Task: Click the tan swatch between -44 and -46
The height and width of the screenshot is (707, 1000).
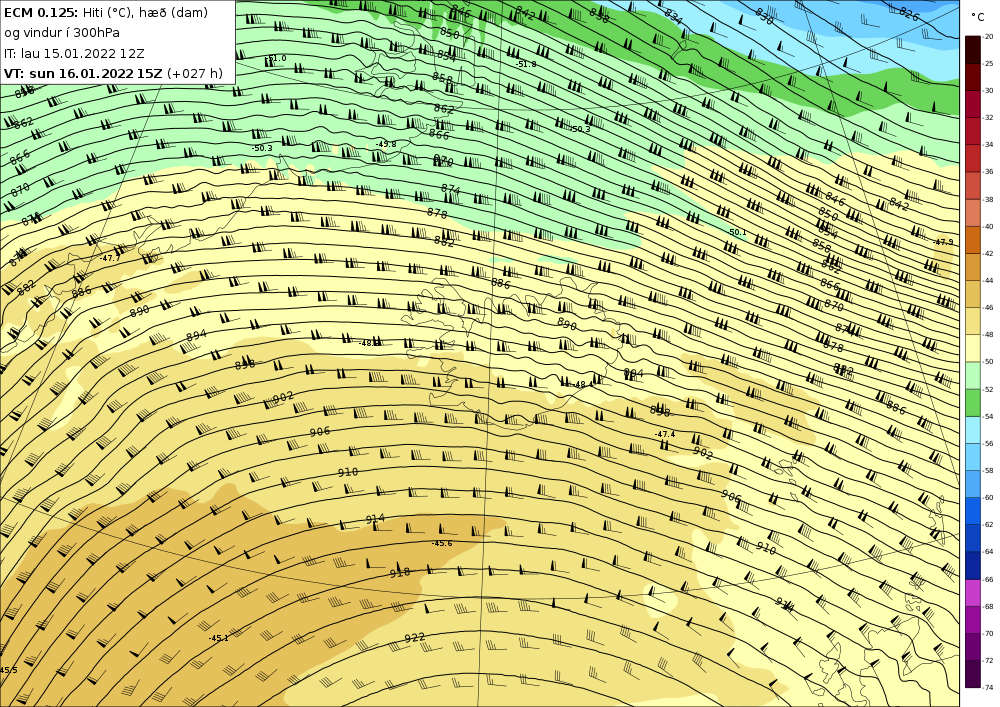Action: coord(973,294)
